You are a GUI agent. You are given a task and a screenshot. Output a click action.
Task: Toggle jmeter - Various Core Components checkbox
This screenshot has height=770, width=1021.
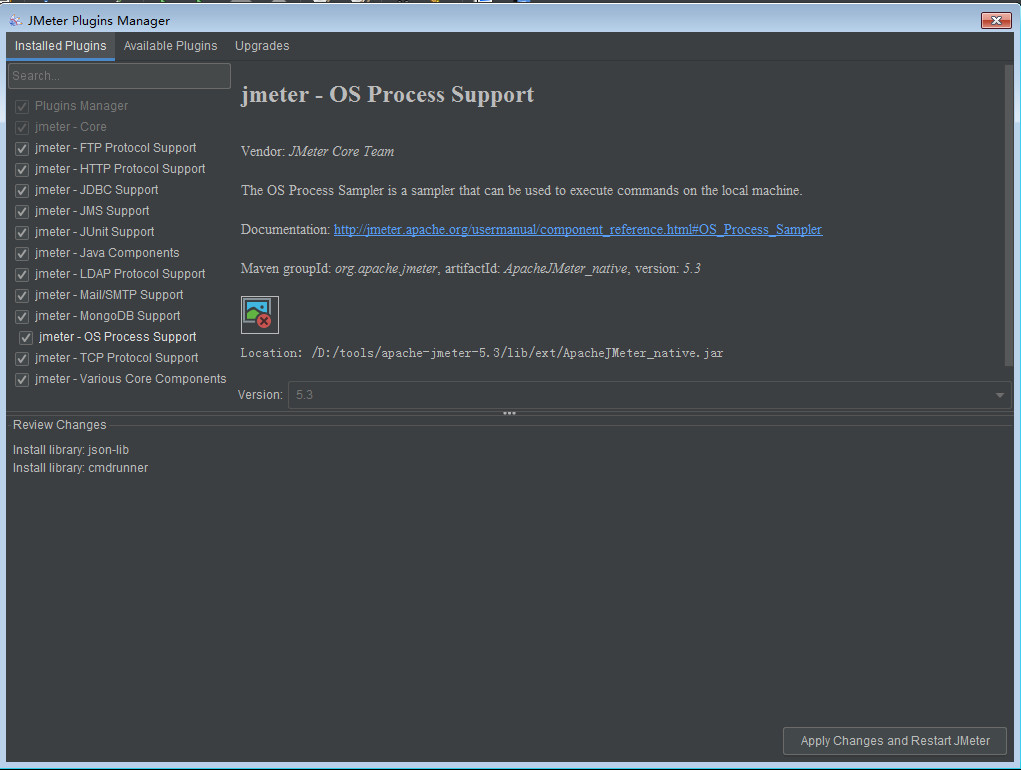pyautogui.click(x=22, y=379)
